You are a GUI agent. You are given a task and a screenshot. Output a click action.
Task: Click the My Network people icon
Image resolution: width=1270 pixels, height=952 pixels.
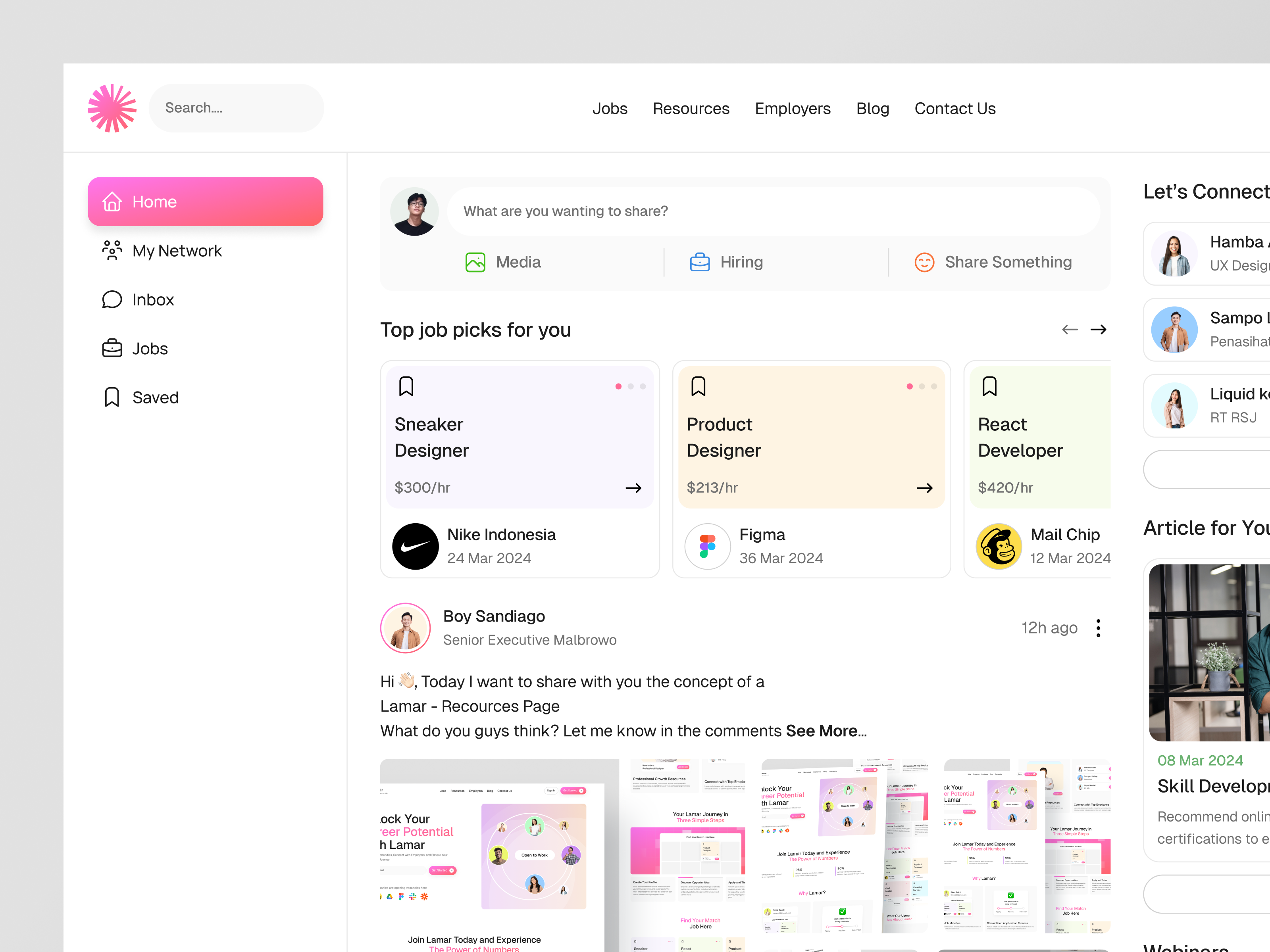pos(112,250)
